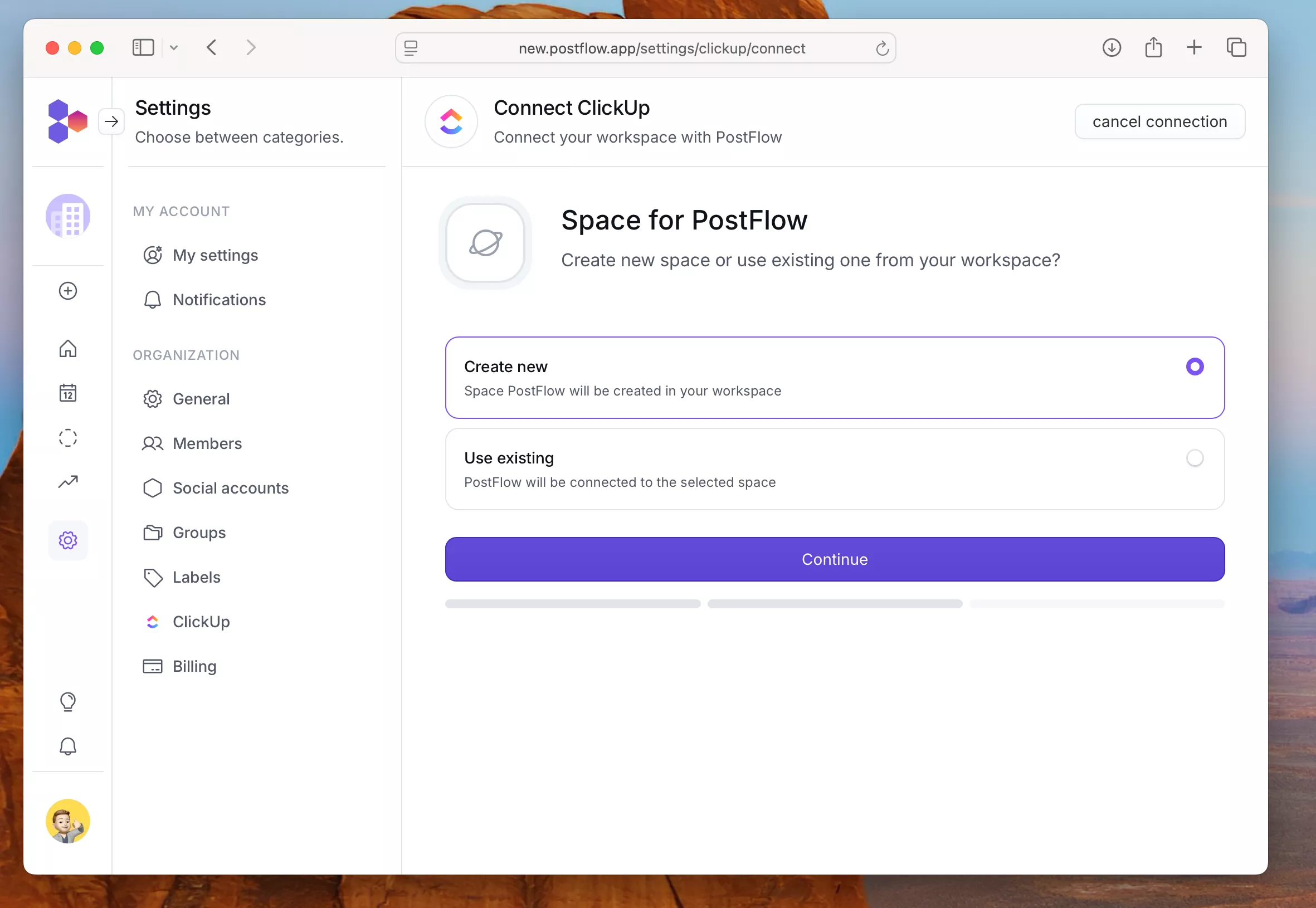Viewport: 1316px width, 908px height.
Task: Click the first progress step bar
Action: pos(572,604)
